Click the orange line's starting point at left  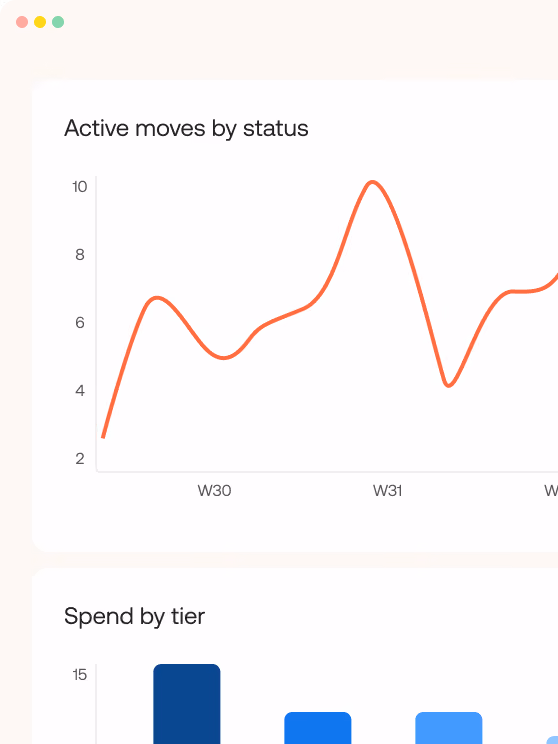coord(103,437)
